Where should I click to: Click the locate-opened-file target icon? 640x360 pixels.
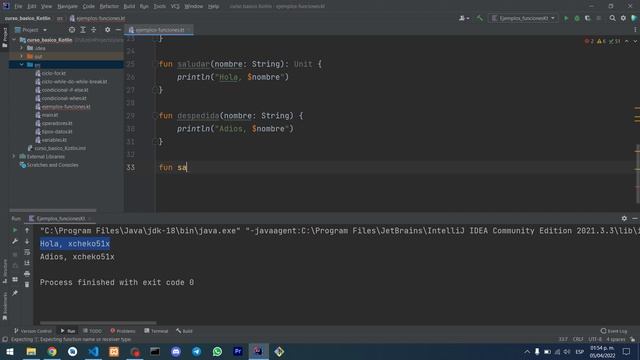(72, 30)
